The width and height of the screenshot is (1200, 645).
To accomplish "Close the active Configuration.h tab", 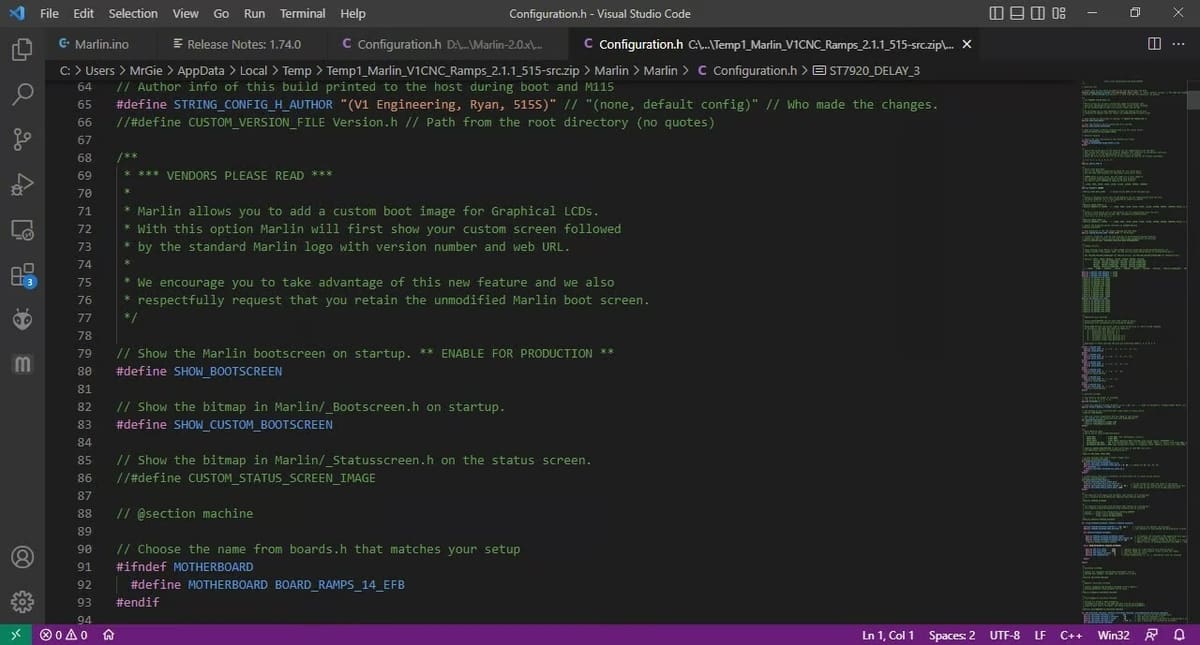I will point(967,44).
